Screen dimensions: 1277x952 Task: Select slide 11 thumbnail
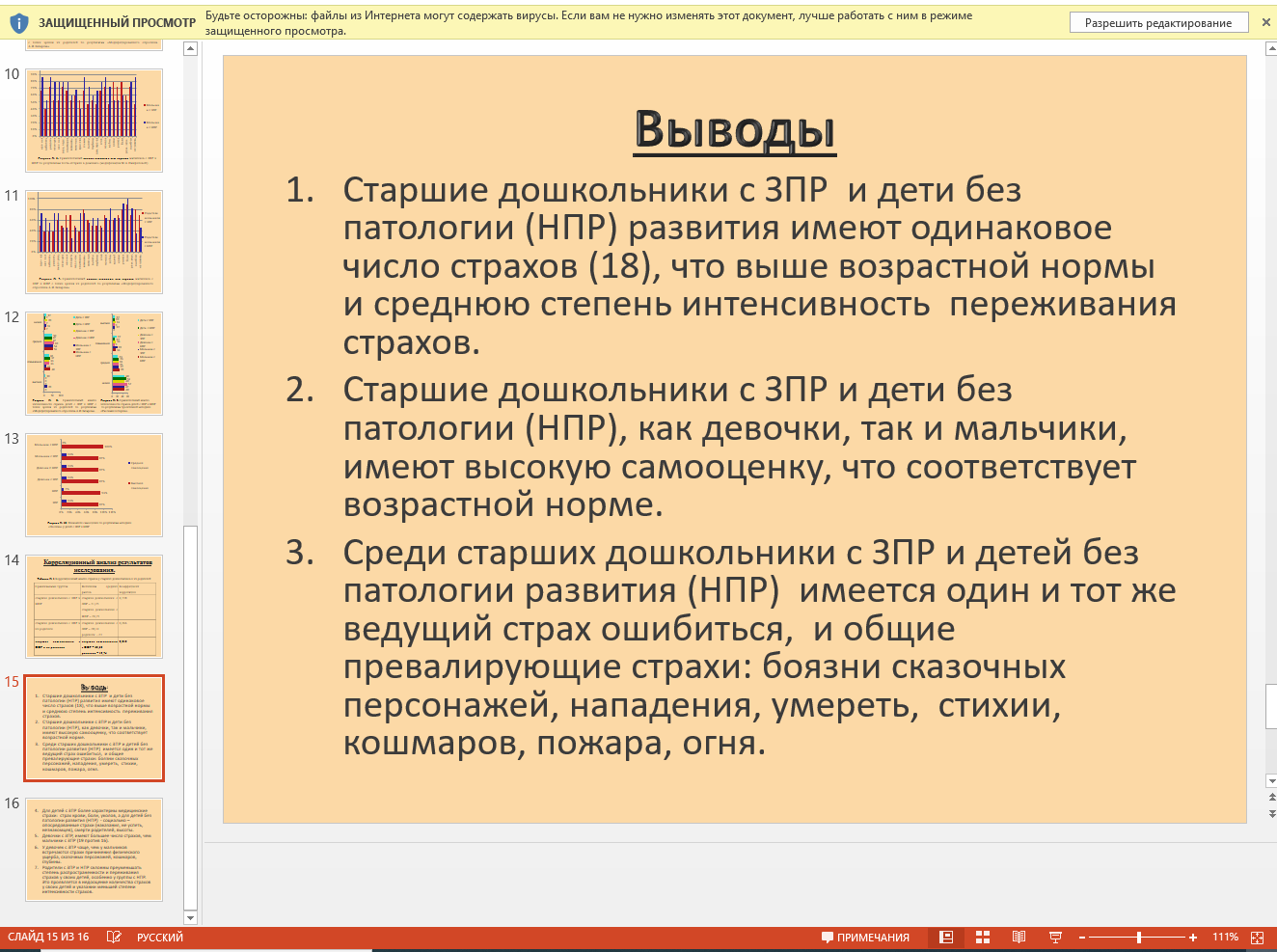pos(94,242)
